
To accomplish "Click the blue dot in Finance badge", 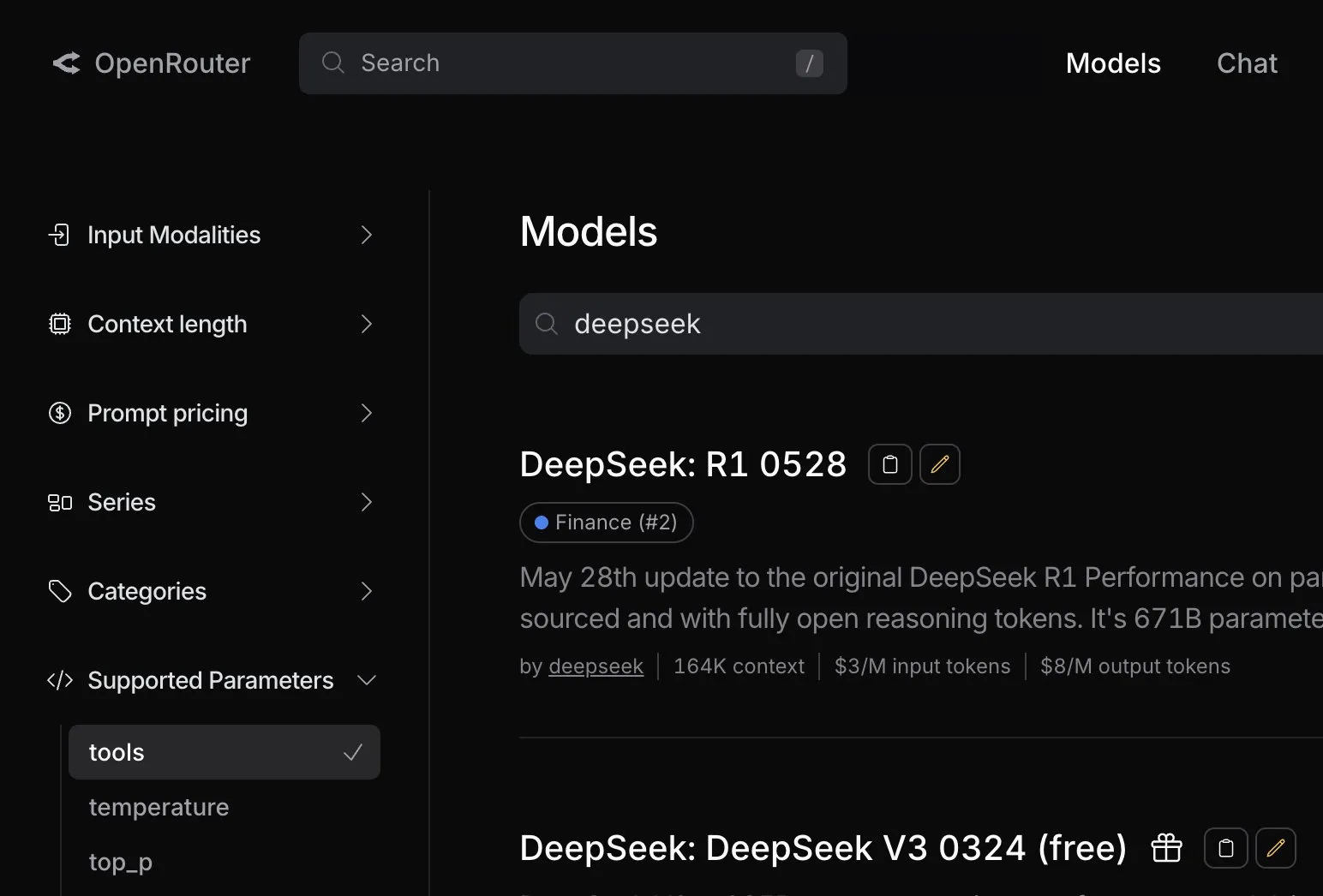I will click(541, 523).
